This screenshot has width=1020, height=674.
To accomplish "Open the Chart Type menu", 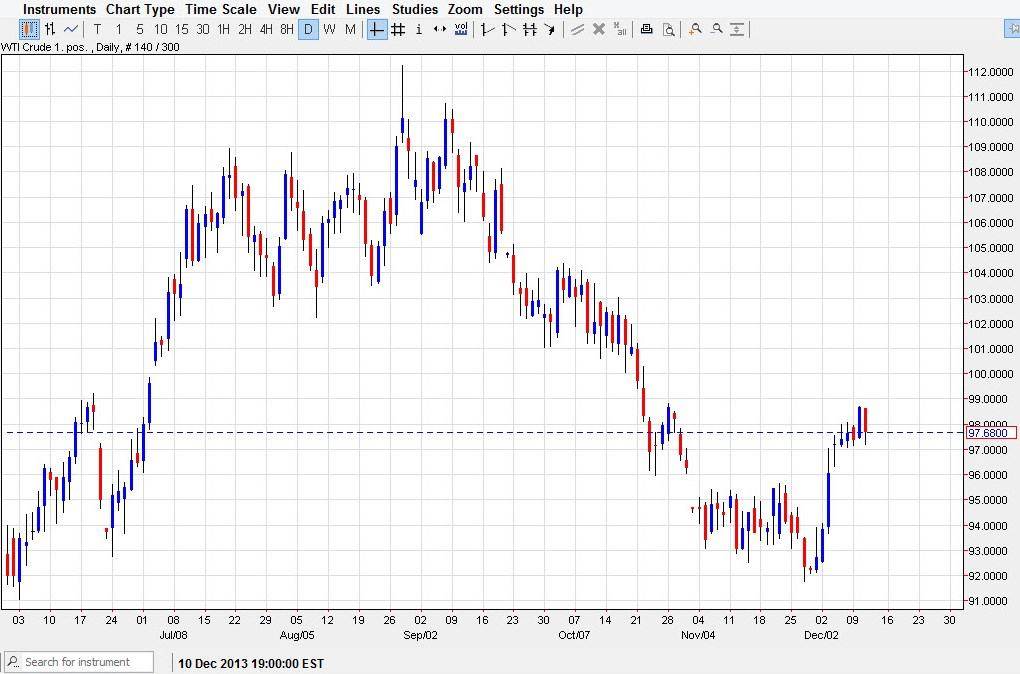I will point(140,9).
